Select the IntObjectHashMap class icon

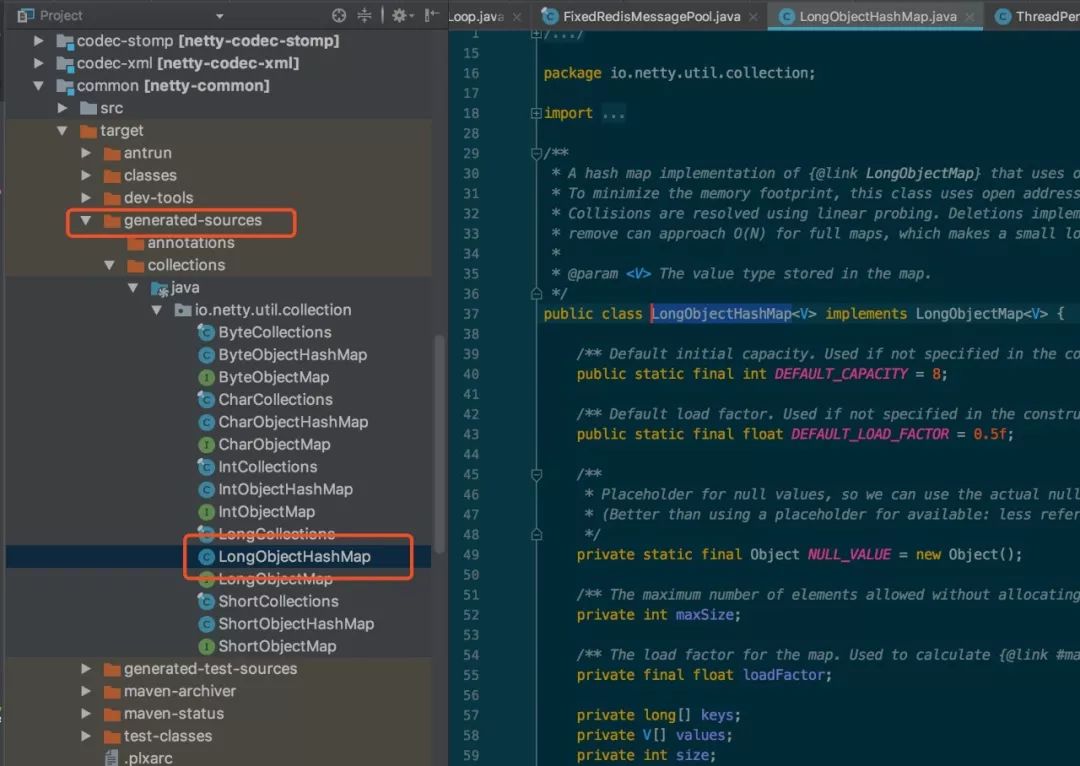(206, 490)
